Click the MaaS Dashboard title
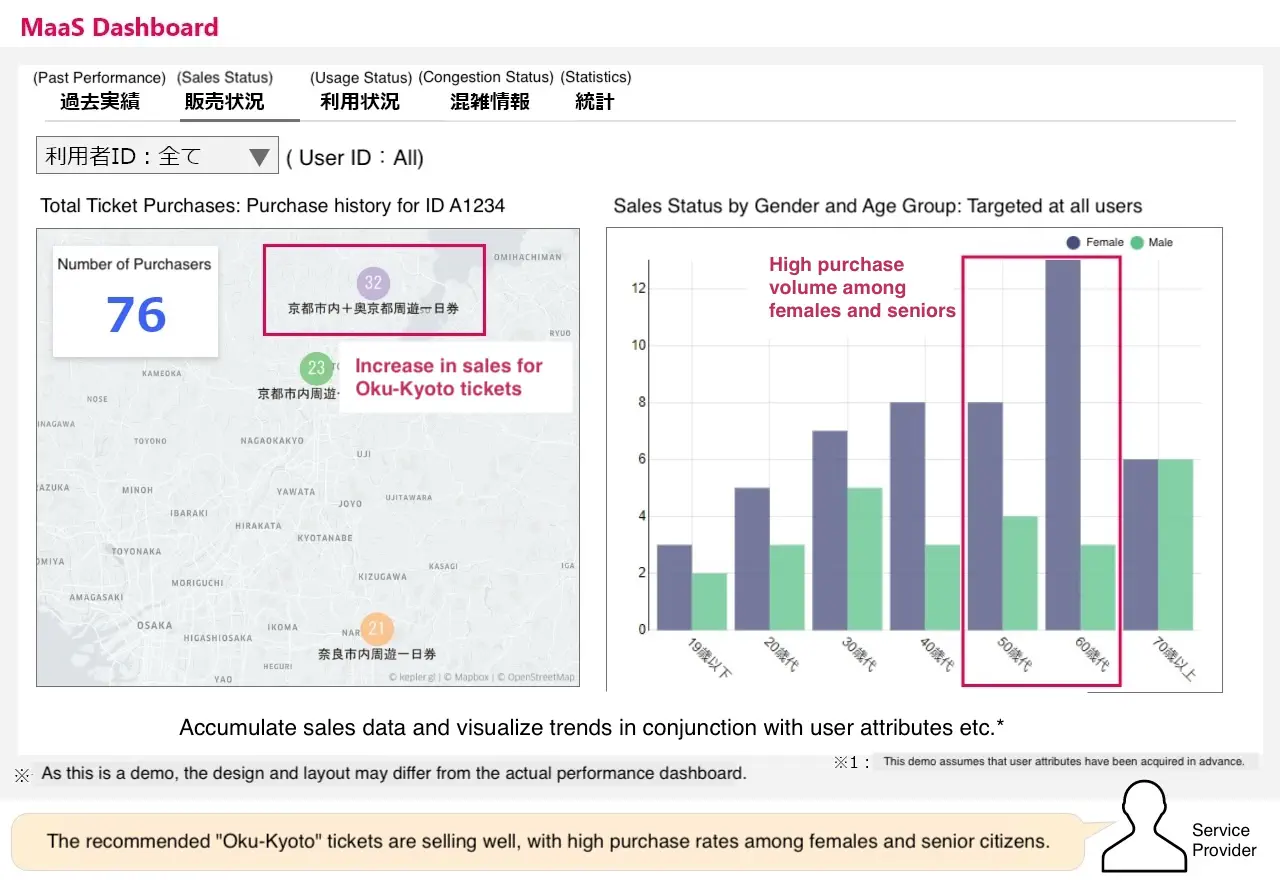This screenshot has height=880, width=1280. point(119,27)
